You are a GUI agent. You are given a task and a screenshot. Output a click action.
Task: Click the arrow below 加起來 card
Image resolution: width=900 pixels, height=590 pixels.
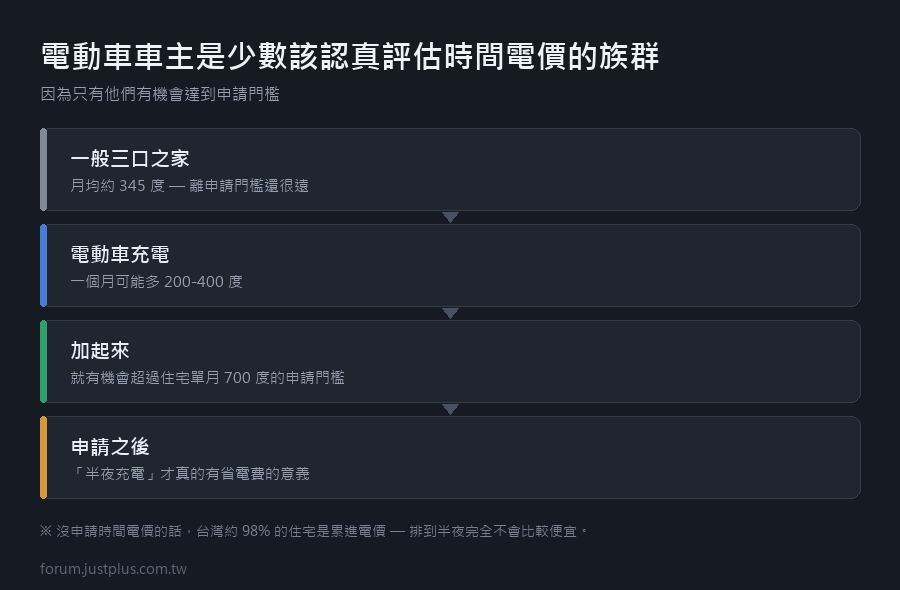(451, 409)
